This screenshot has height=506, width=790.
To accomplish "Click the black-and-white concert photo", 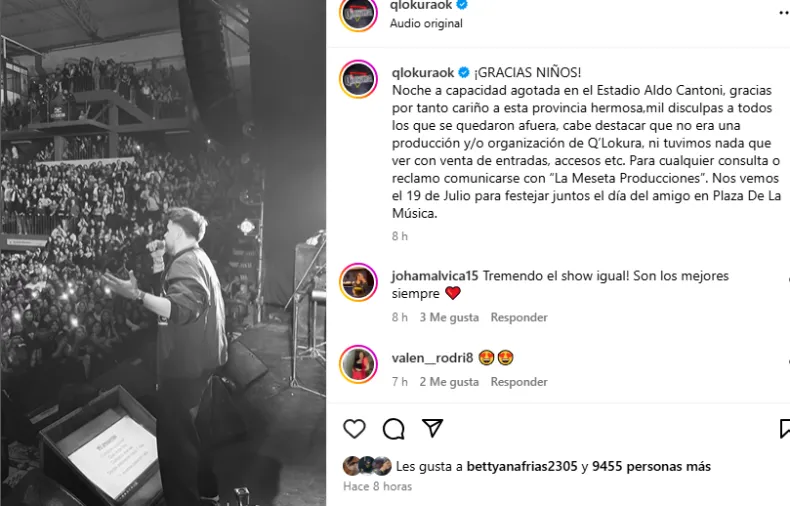I will click(x=163, y=253).
